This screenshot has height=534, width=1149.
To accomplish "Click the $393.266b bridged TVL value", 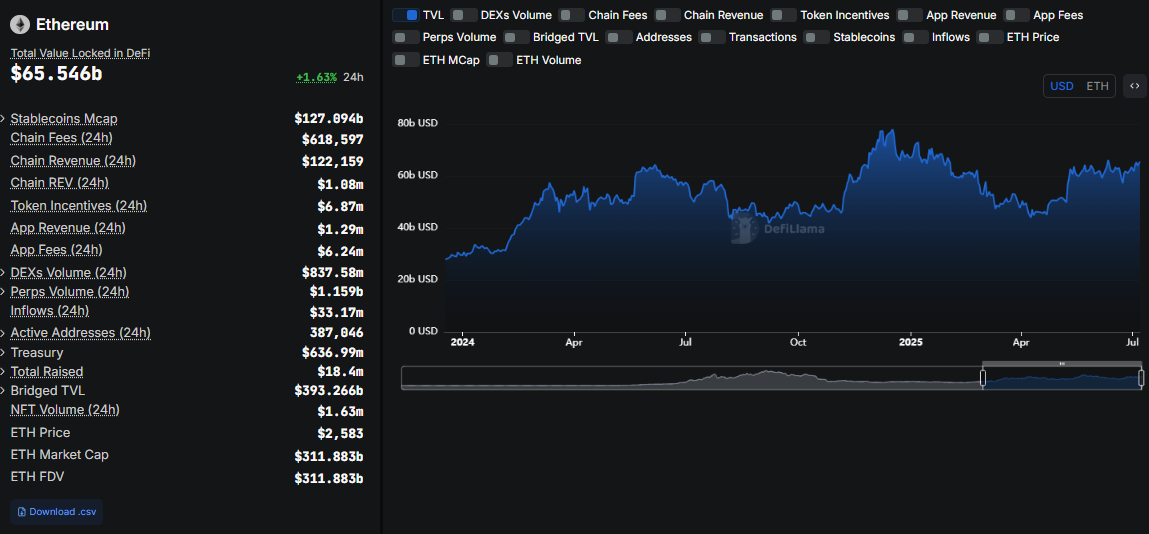I will pos(329,390).
